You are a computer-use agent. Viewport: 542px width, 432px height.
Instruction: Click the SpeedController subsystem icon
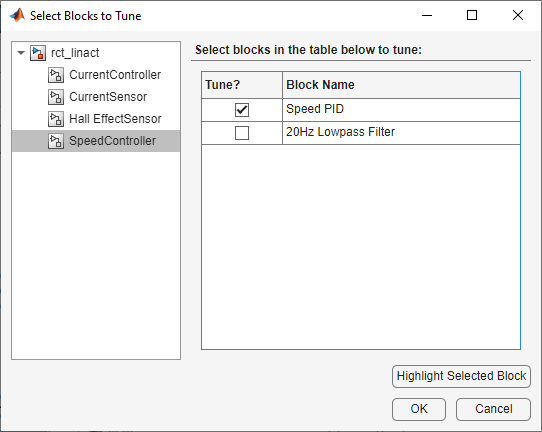point(56,141)
